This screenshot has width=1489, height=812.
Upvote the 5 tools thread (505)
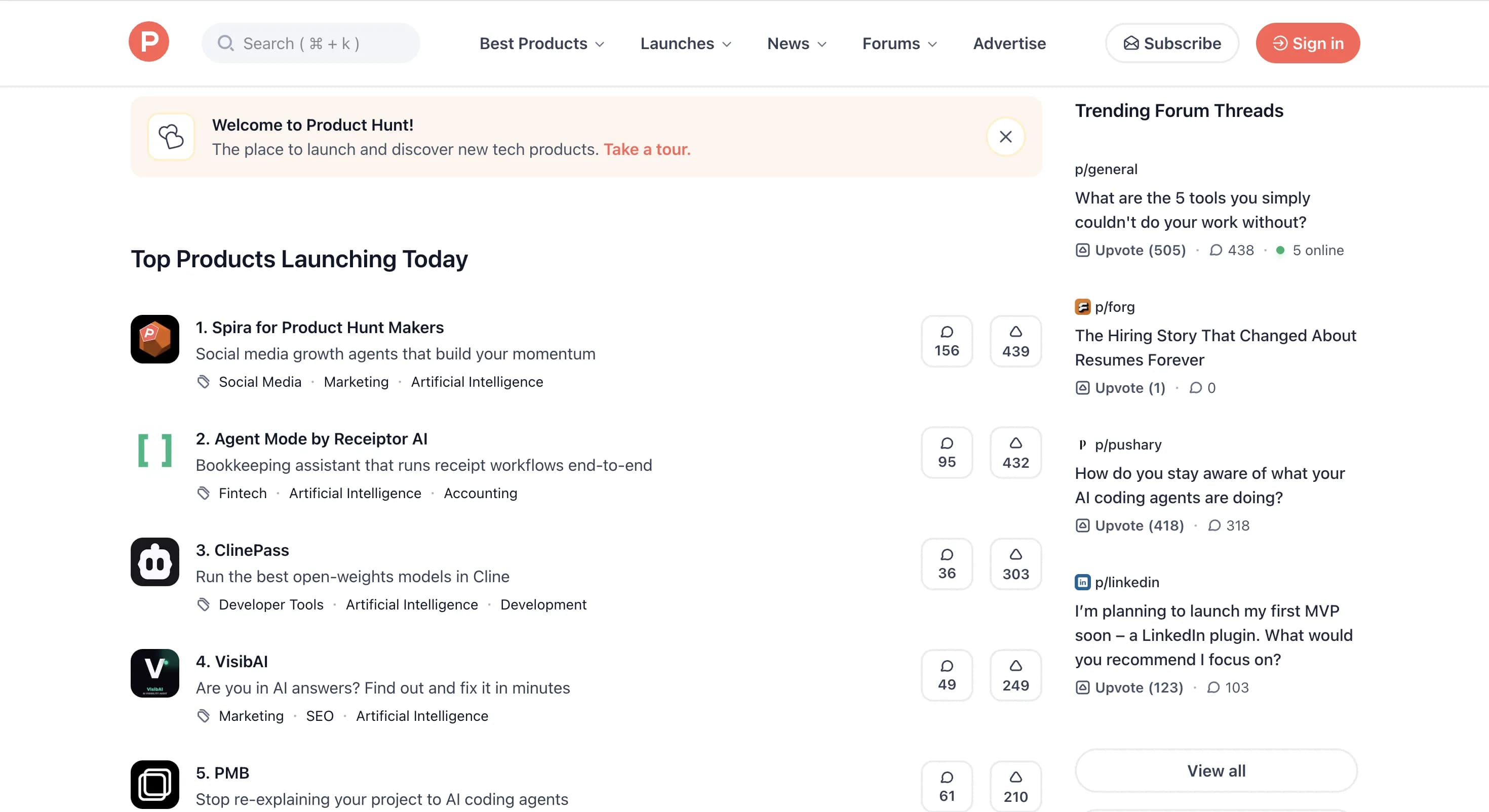tap(1130, 250)
